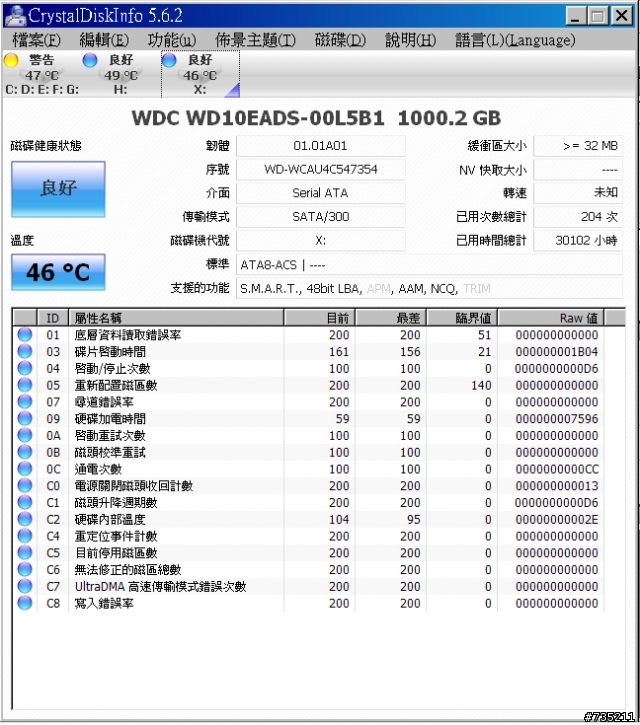Click the interface field Serial ATA
Screen dimensions: 640x725
pos(320,193)
